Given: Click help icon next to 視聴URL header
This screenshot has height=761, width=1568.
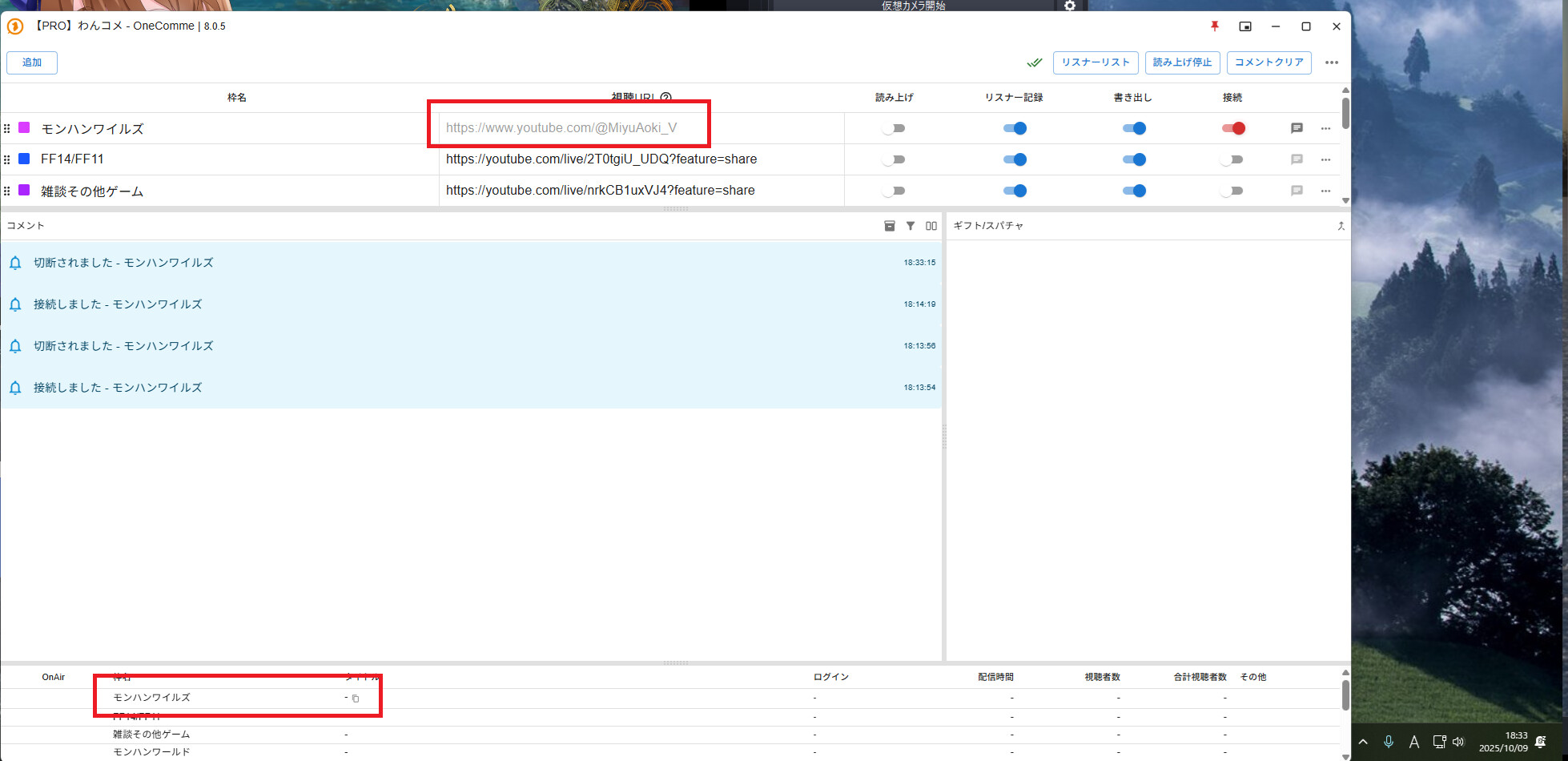Looking at the screenshot, I should (x=665, y=98).
